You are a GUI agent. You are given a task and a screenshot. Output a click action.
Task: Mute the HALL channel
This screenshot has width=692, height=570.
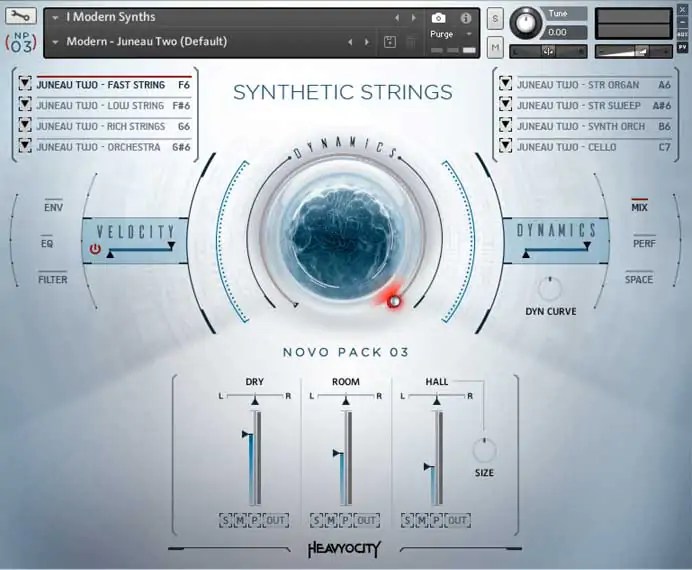422,521
